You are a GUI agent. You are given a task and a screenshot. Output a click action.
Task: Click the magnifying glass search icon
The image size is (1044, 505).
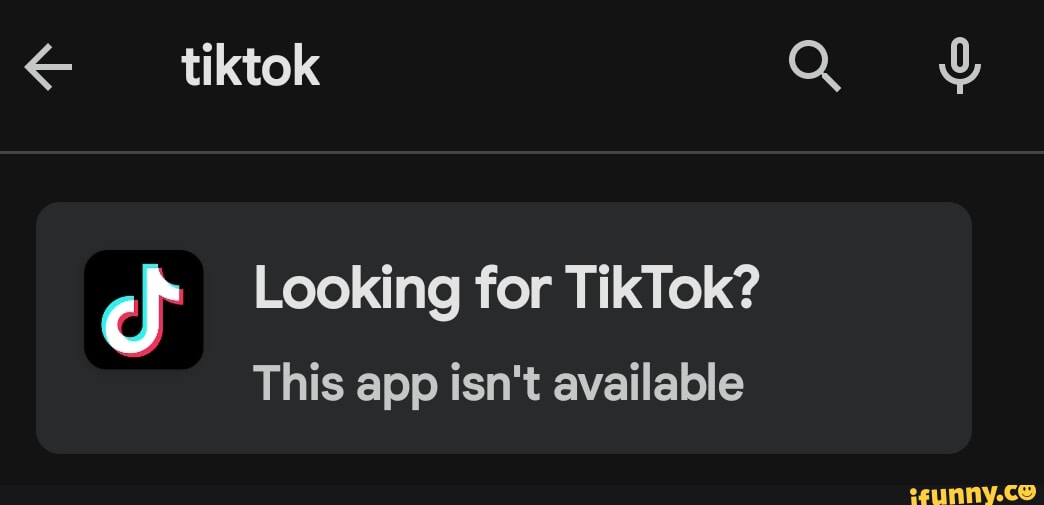point(814,67)
